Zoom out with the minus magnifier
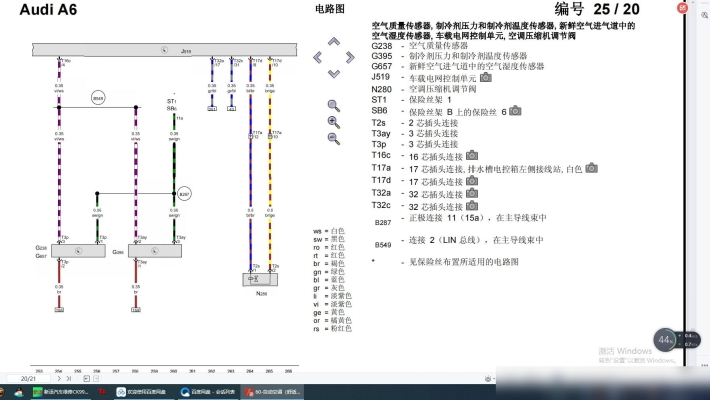 [x=334, y=139]
